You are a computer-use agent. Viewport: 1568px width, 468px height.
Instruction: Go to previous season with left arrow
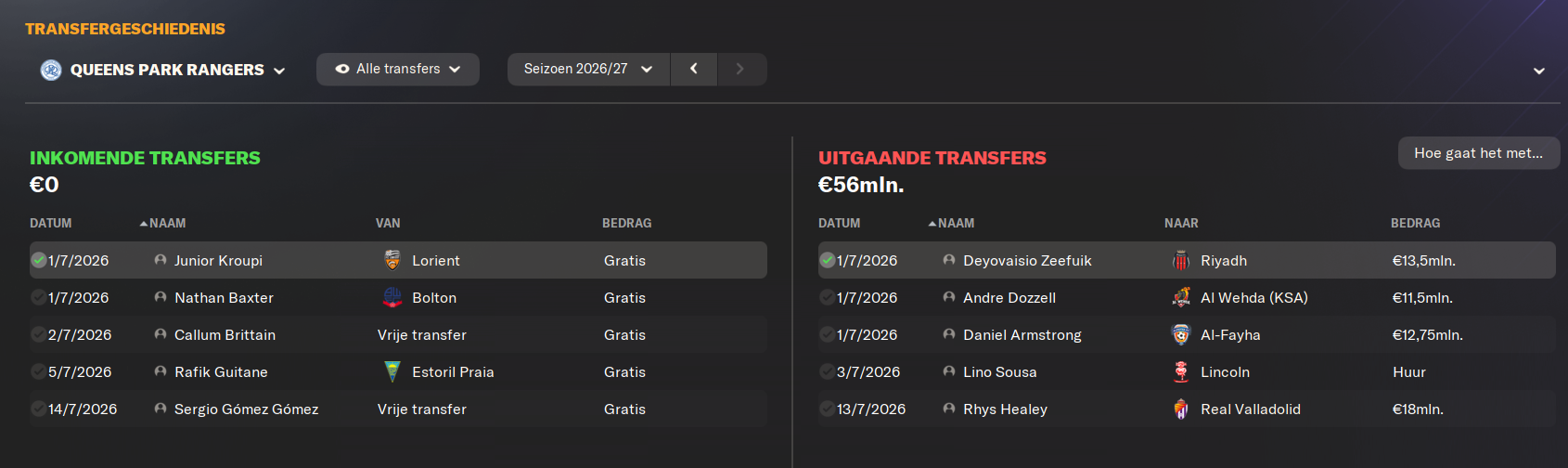click(x=693, y=69)
